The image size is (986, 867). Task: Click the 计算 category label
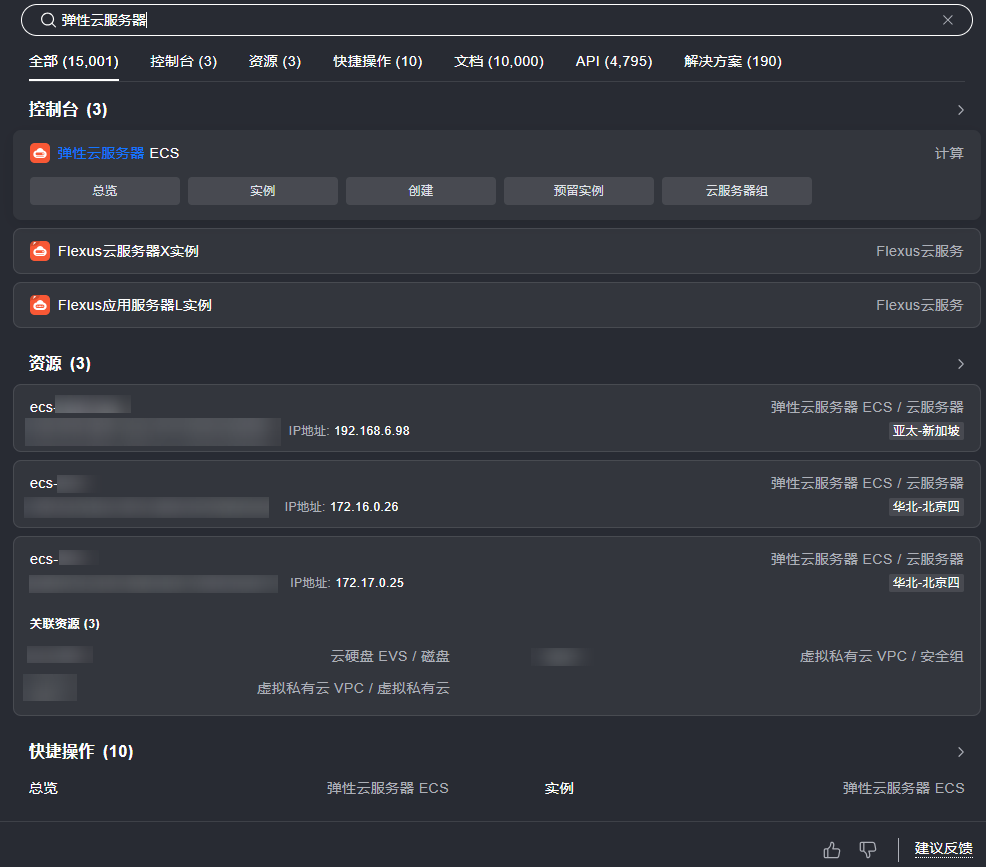[x=949, y=153]
